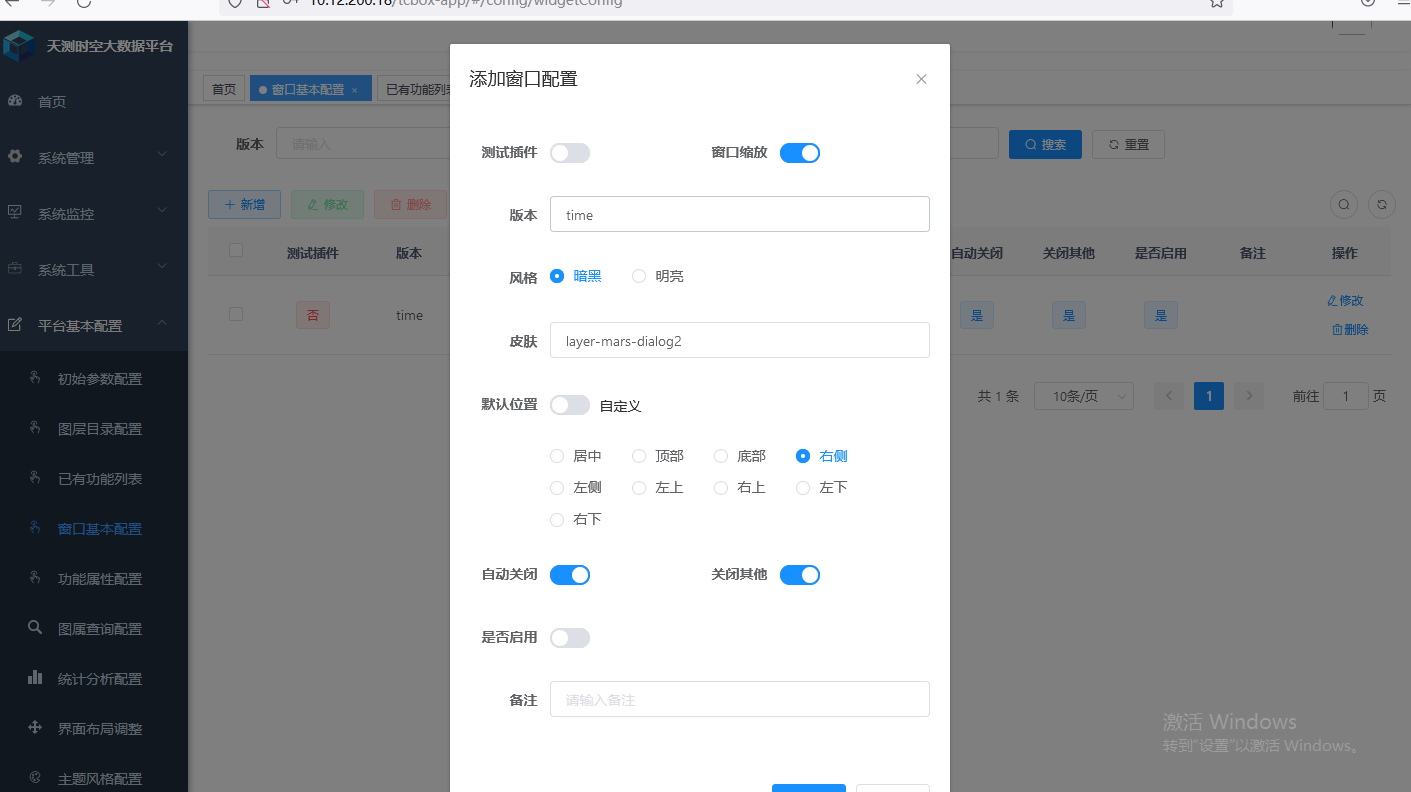Open 图属查询配置 via its magnifier icon
This screenshot has width=1411, height=792.
[x=34, y=628]
